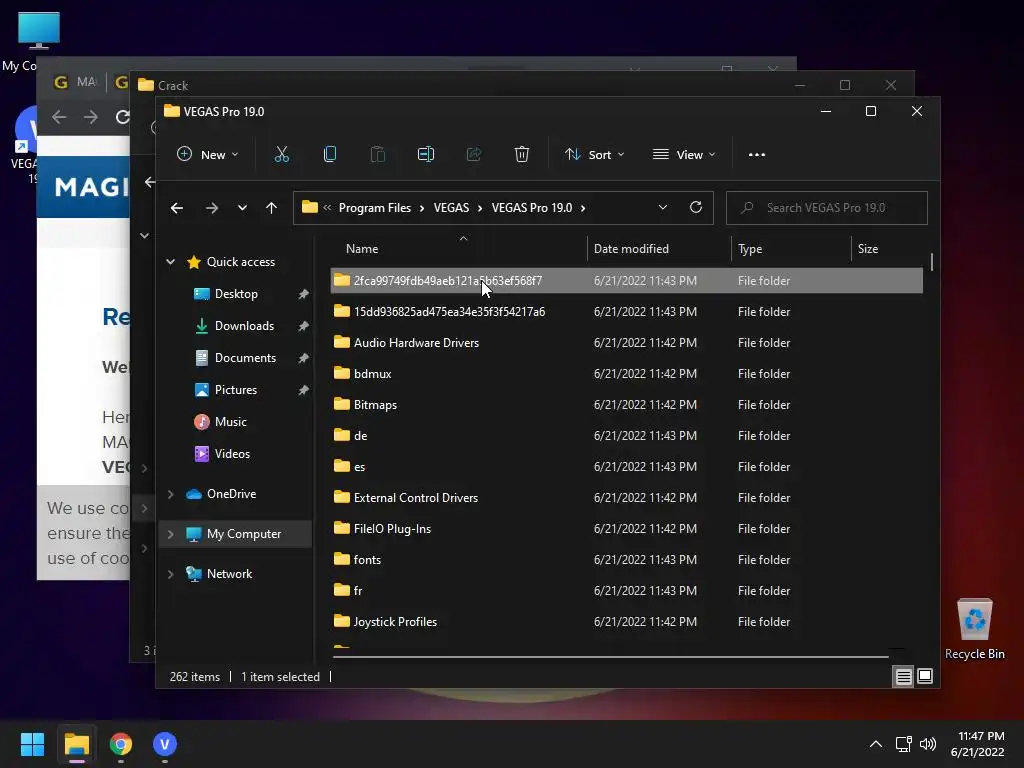Select Desktop in Quick access
Screen dimensions: 1024x768
click(x=236, y=294)
